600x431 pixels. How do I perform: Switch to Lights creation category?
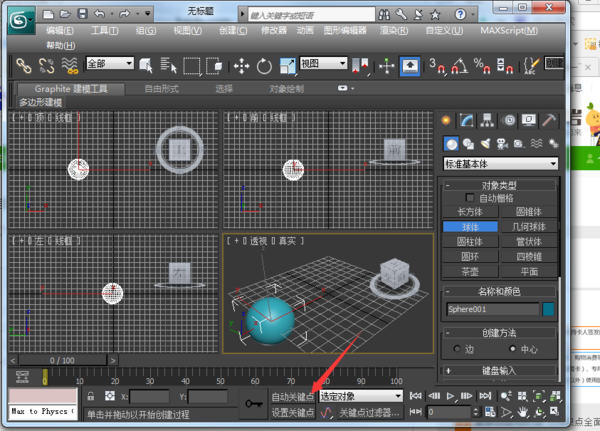487,143
